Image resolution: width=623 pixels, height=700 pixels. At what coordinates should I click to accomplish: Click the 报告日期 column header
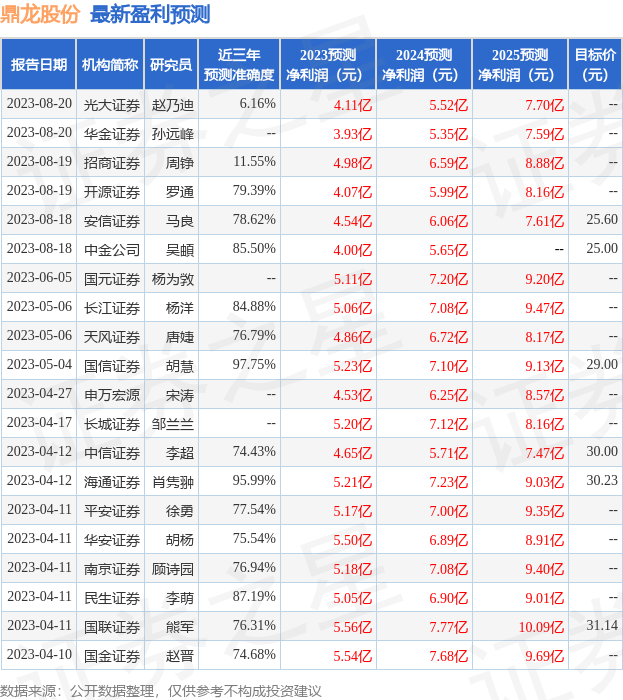tap(39, 64)
